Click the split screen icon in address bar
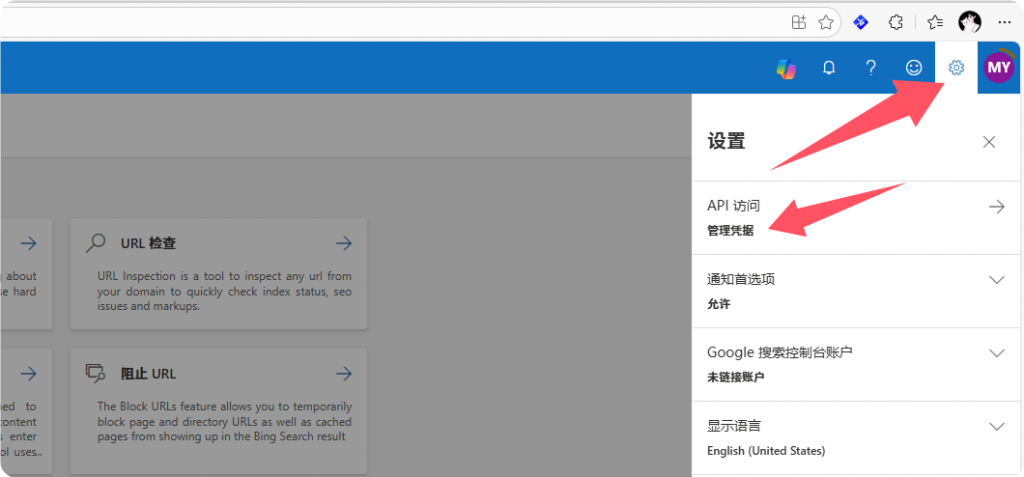1024x477 pixels. coord(799,22)
